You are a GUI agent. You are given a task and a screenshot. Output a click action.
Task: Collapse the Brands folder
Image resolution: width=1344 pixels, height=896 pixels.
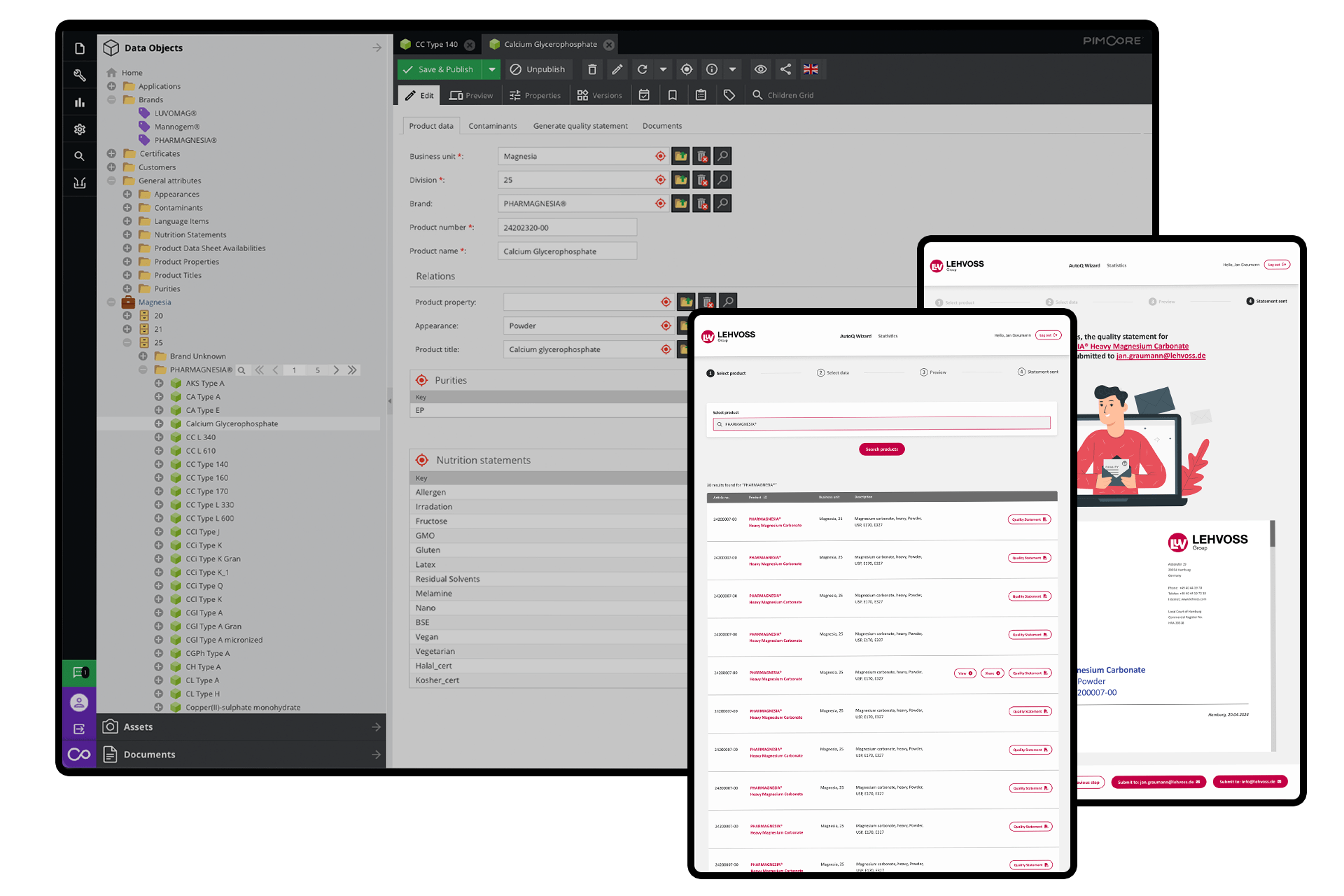pos(111,99)
